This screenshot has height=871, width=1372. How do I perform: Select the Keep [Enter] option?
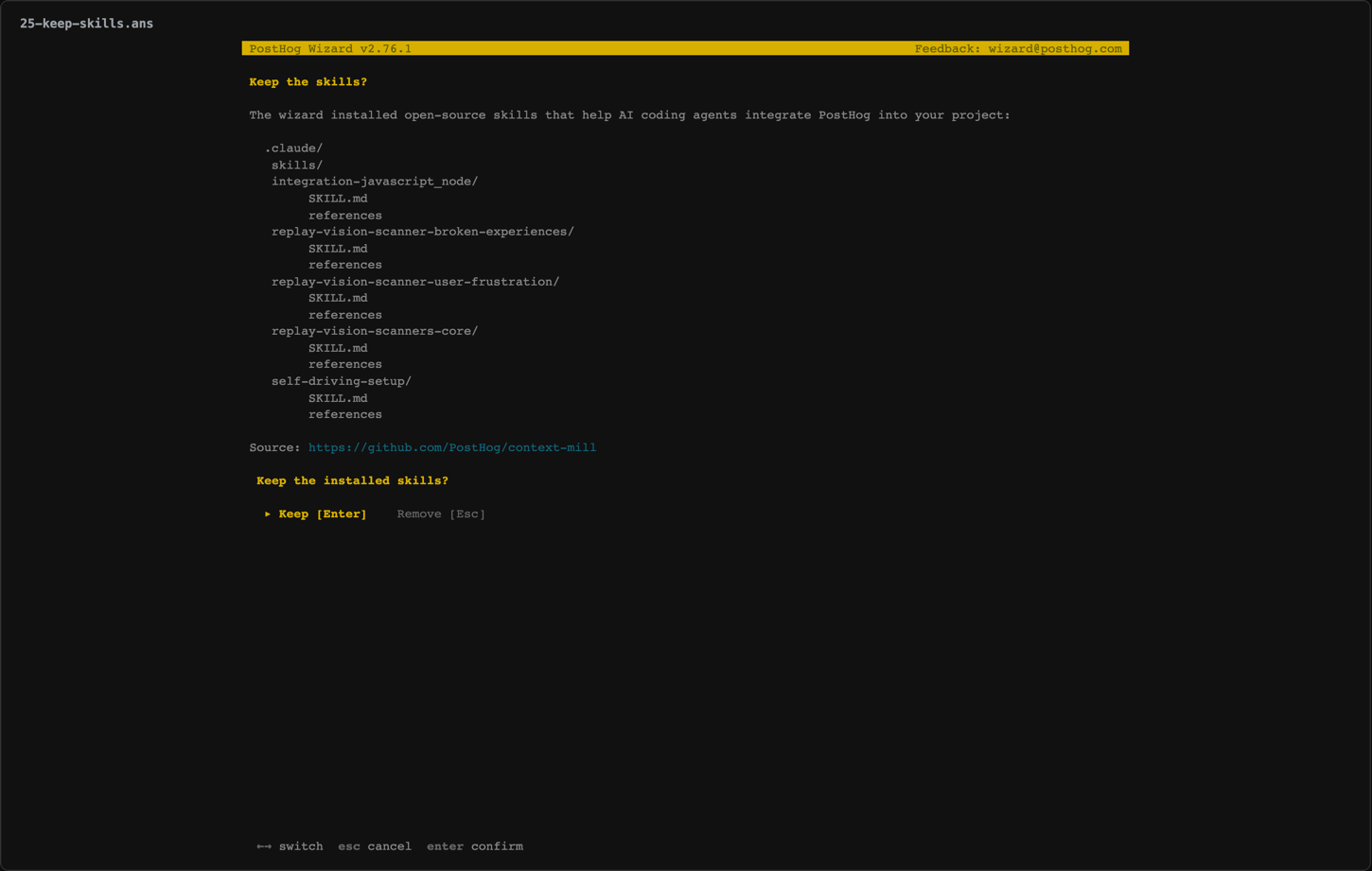pos(315,514)
